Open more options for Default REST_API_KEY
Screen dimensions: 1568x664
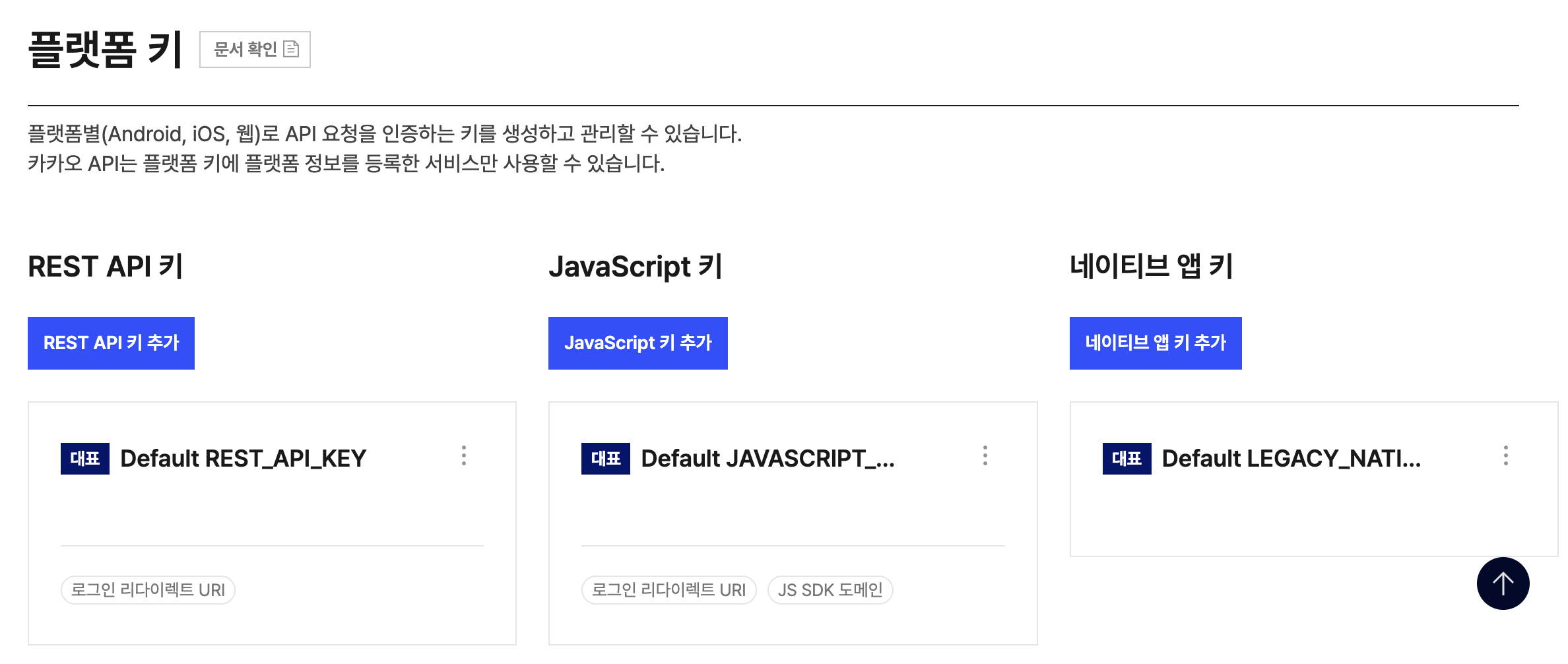click(x=464, y=456)
